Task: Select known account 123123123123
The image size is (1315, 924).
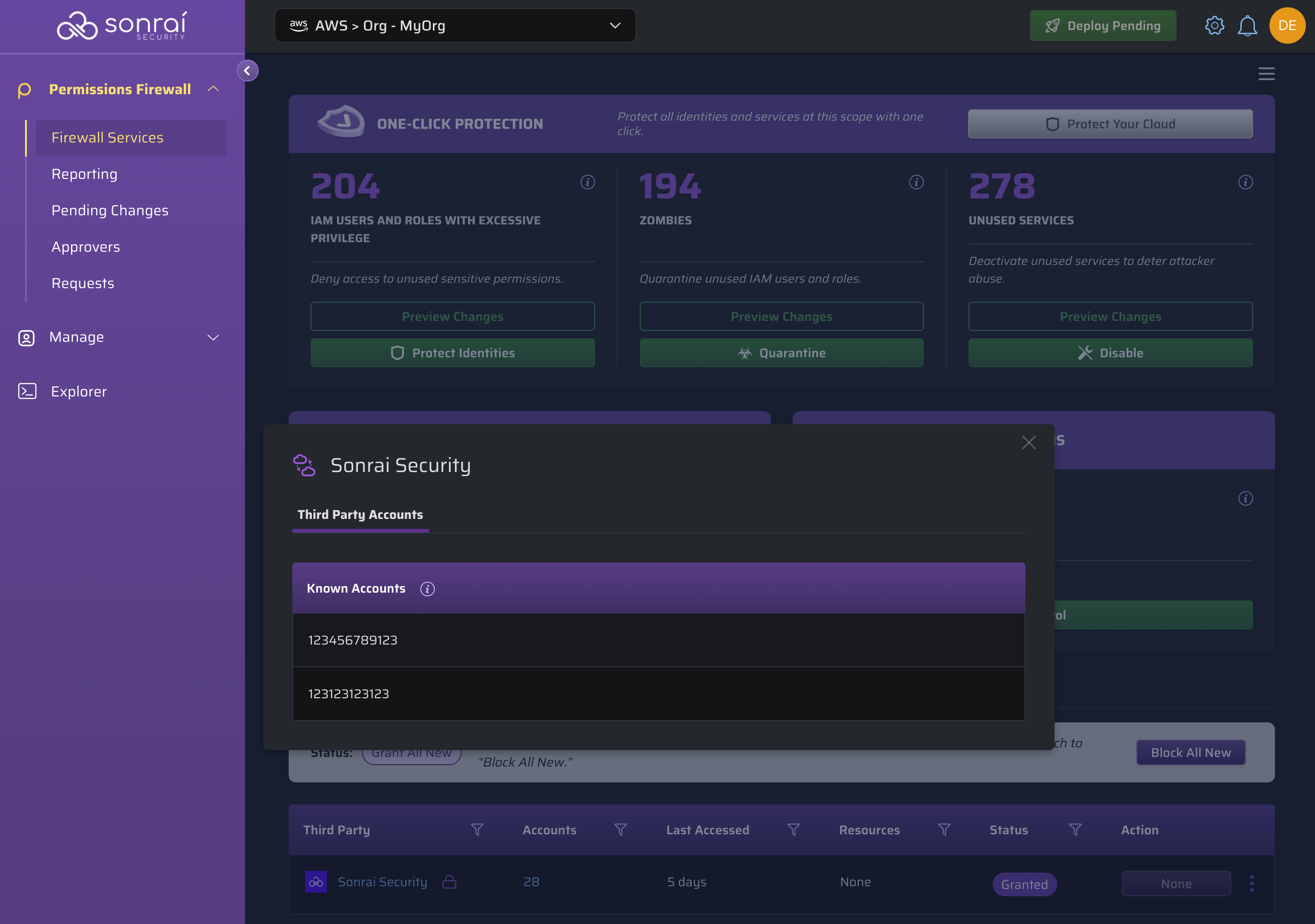Action: [658, 694]
